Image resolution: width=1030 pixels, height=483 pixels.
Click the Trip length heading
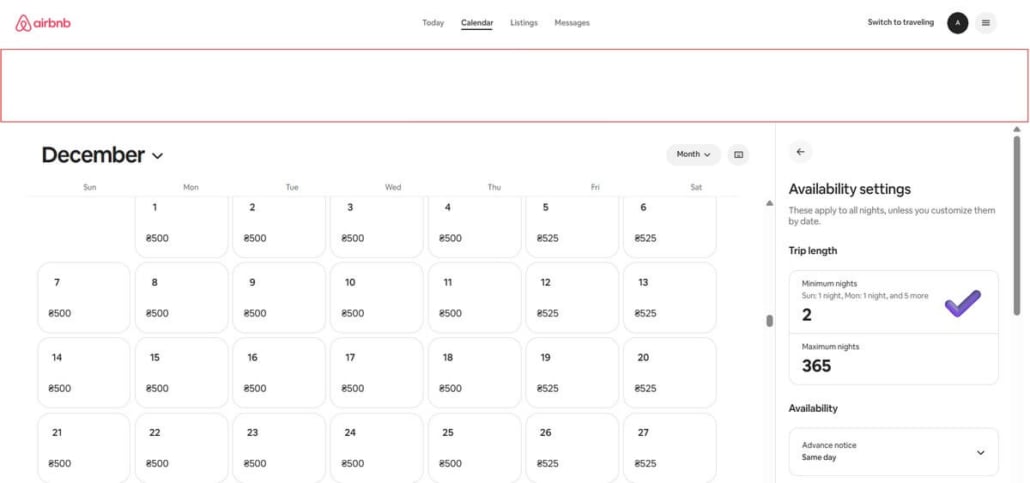(x=813, y=250)
